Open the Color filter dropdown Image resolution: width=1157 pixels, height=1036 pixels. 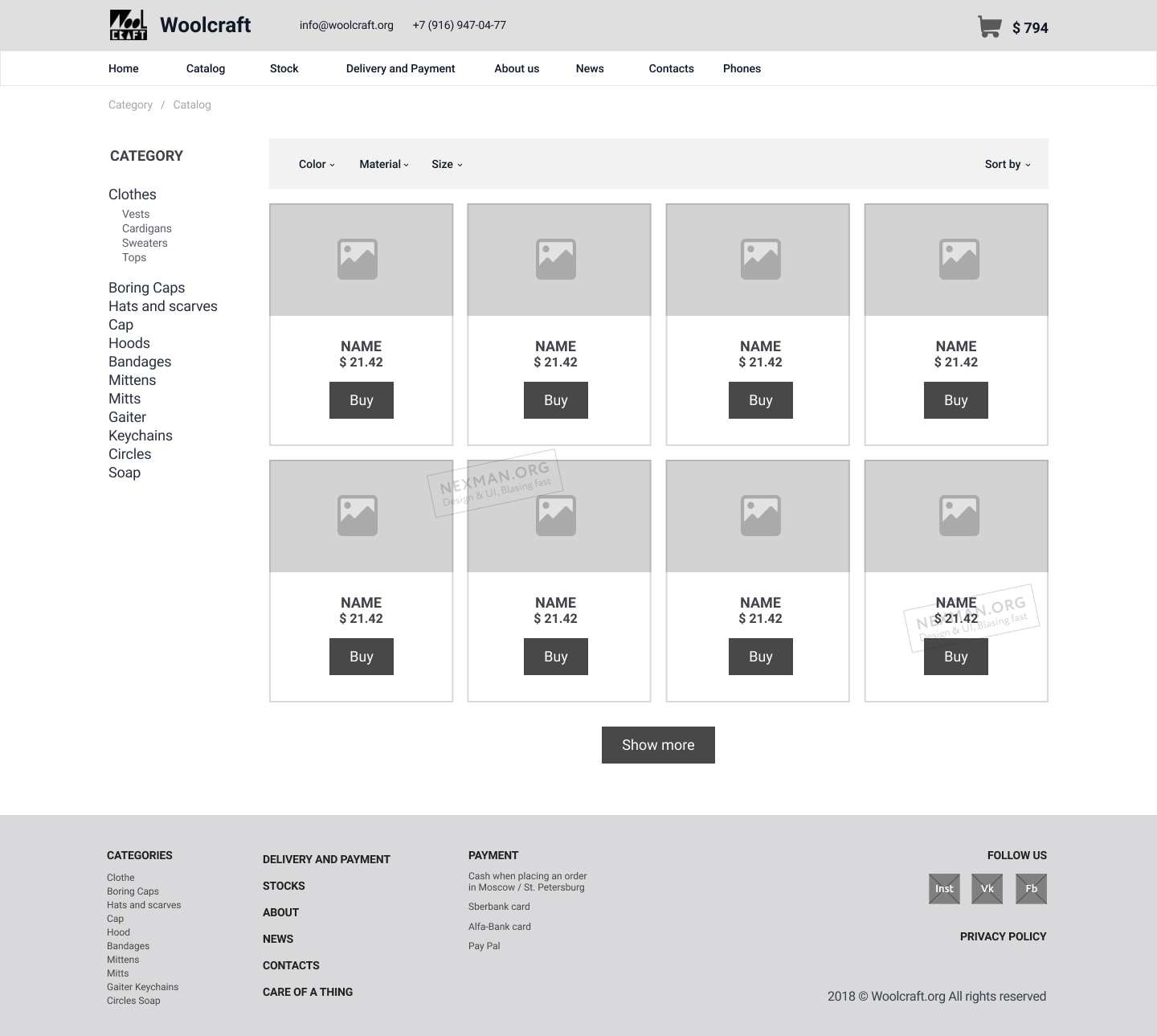pyautogui.click(x=316, y=164)
